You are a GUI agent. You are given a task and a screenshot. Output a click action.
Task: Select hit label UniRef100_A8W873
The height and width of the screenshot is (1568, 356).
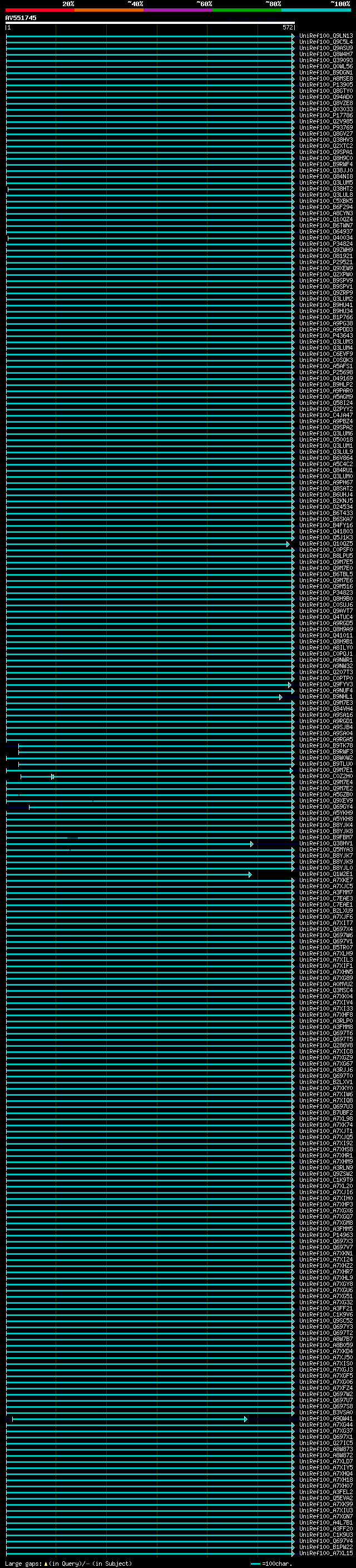click(x=326, y=1450)
